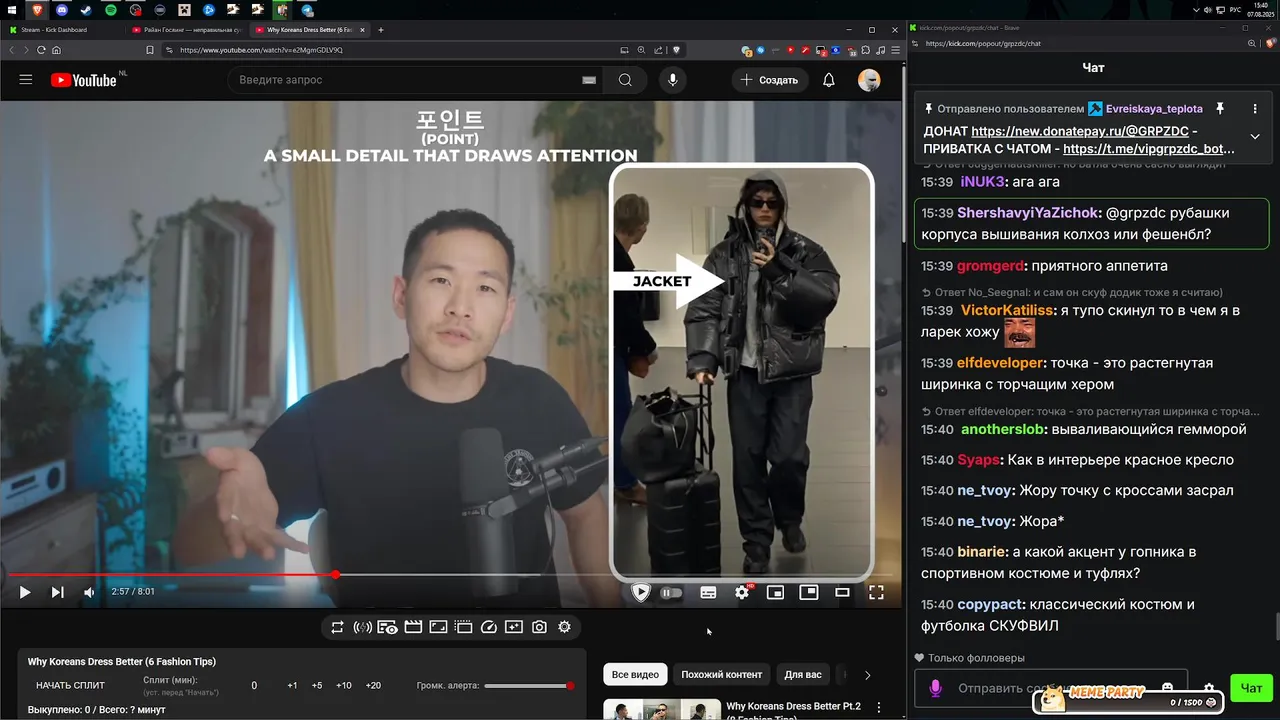Viewport: 1280px width, 720px height.
Task: Start voice search with microphone icon
Action: tap(672, 80)
